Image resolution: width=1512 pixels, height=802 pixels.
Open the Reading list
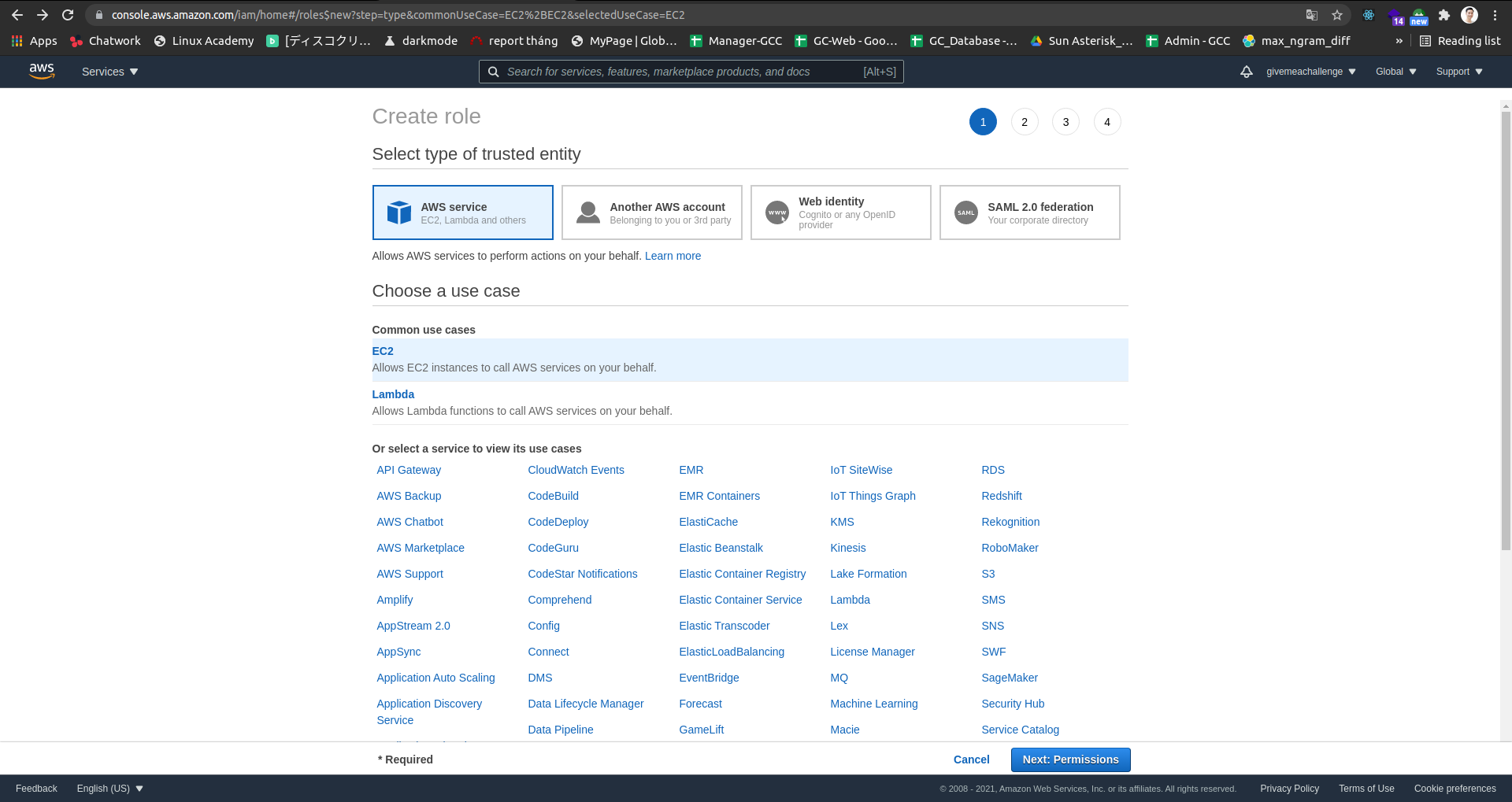click(x=1460, y=40)
